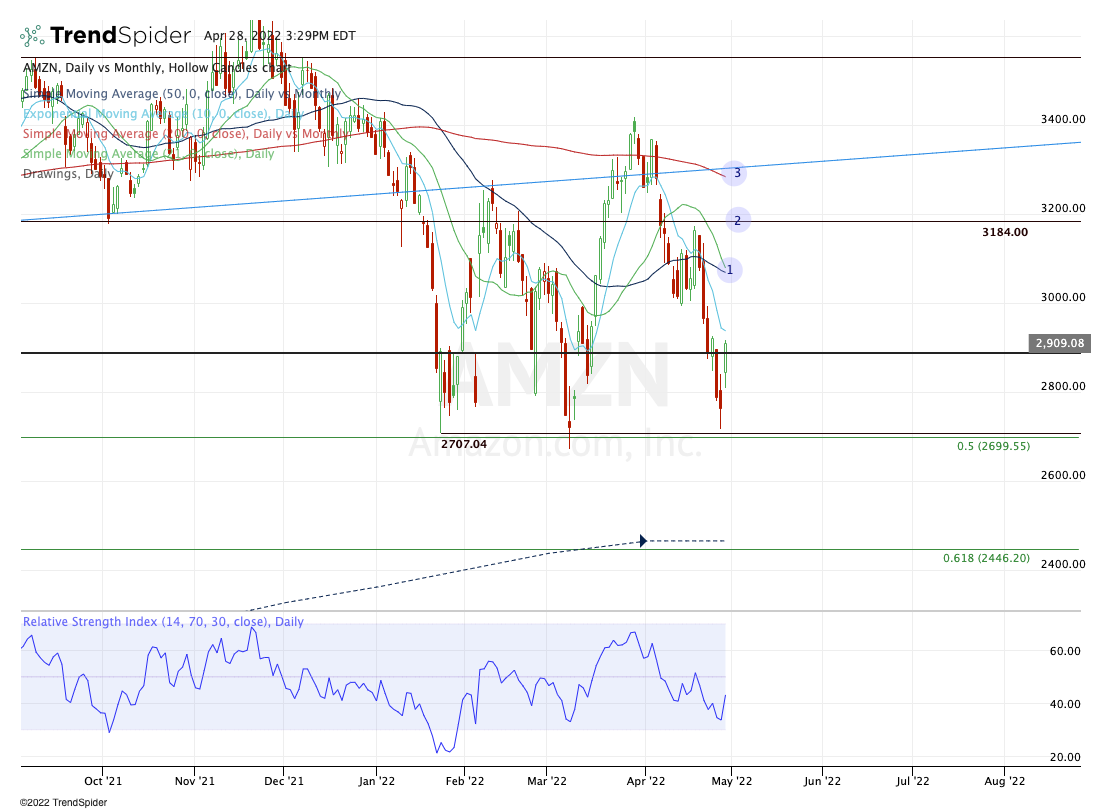Image resolution: width=1111 pixels, height=812 pixels.
Task: Click the circled marker labeled 1
Action: tap(730, 270)
